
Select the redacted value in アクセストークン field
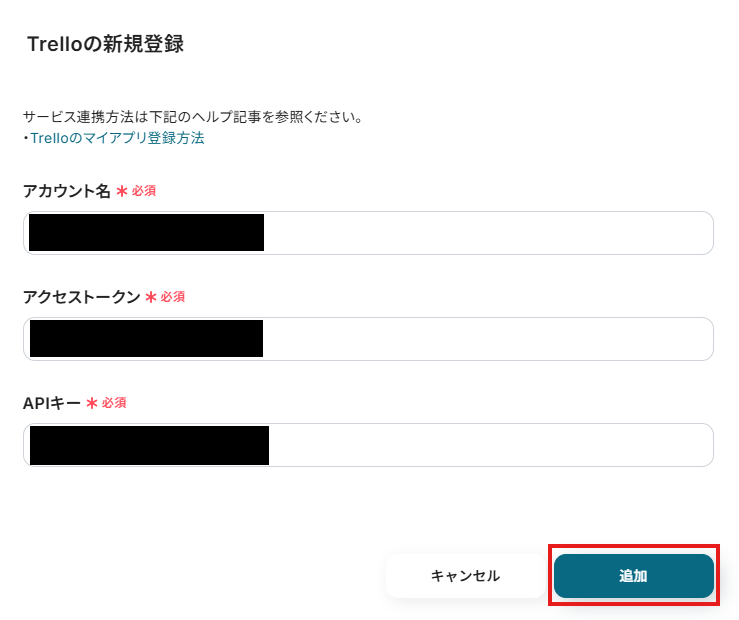[146, 338]
